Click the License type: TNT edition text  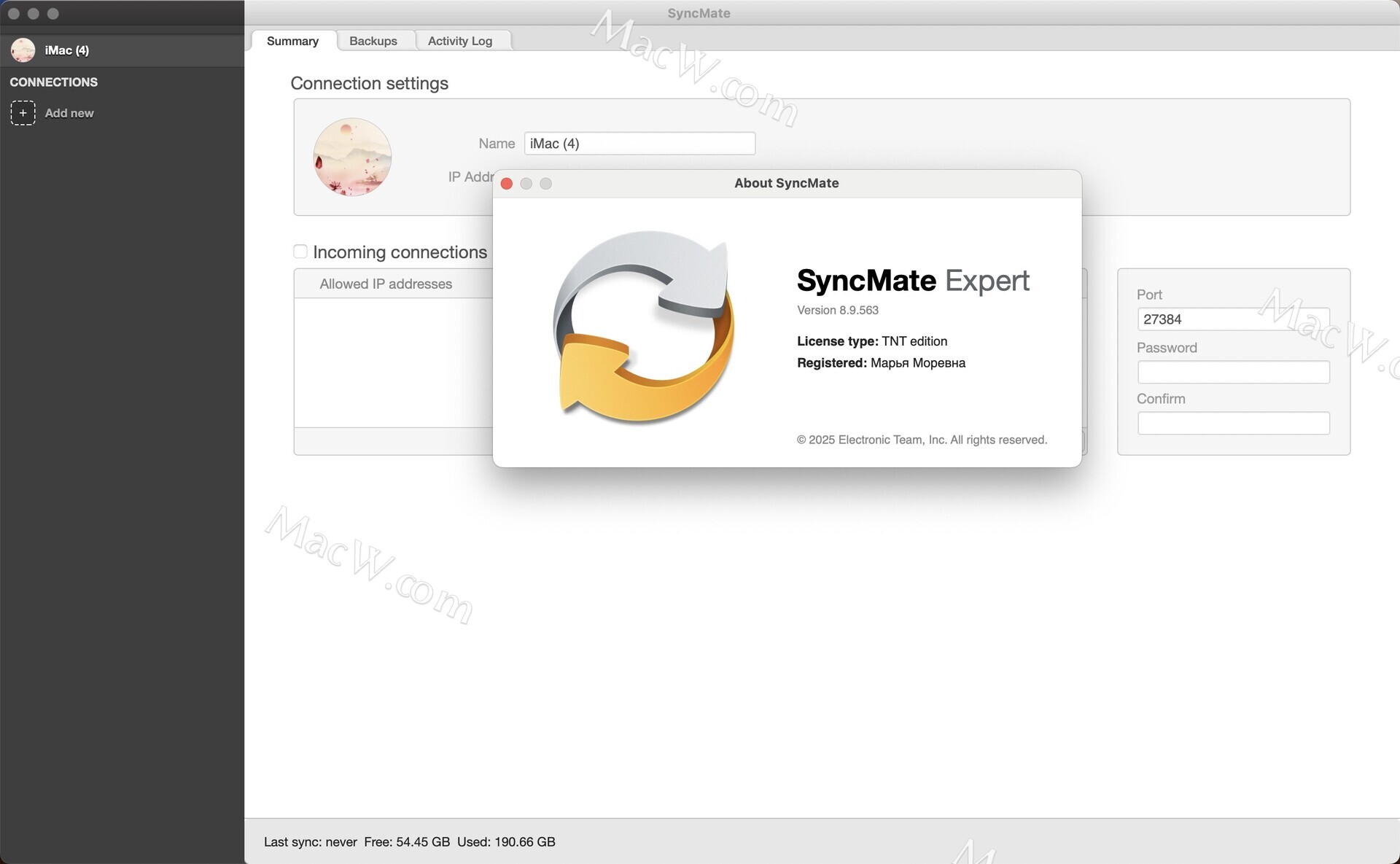(872, 341)
